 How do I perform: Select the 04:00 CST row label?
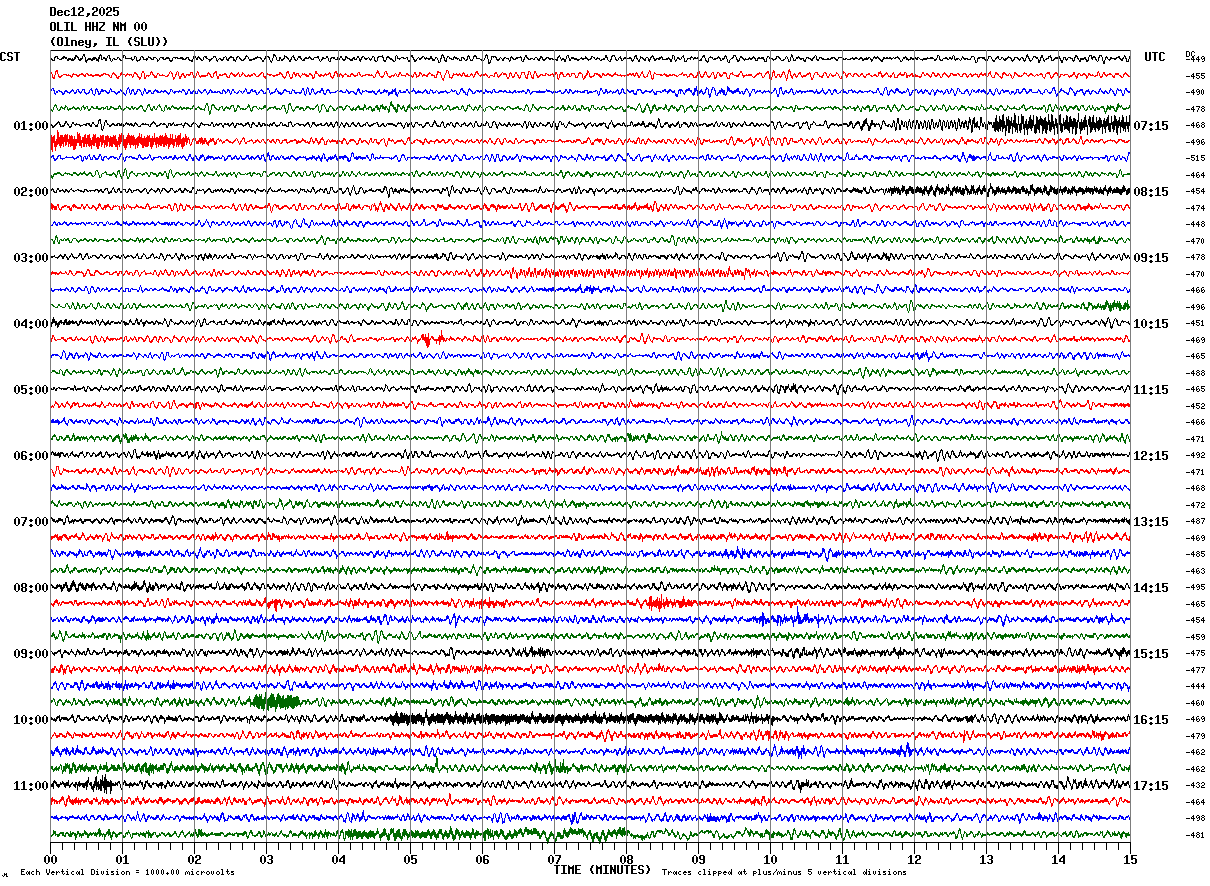point(30,324)
